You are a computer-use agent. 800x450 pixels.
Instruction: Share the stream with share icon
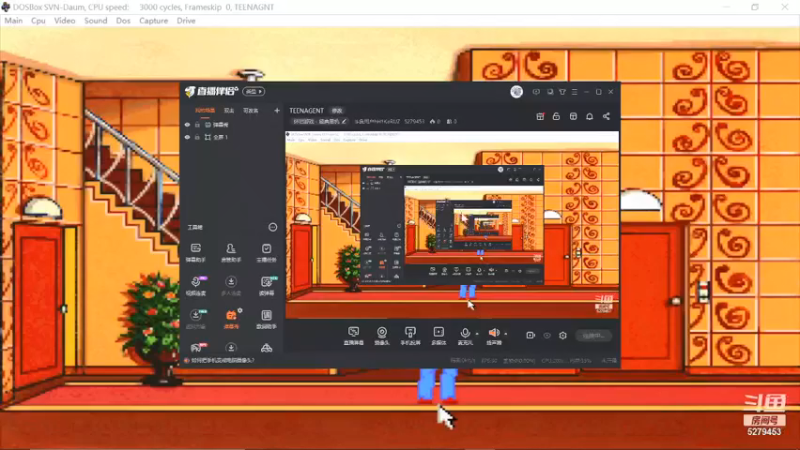click(606, 116)
